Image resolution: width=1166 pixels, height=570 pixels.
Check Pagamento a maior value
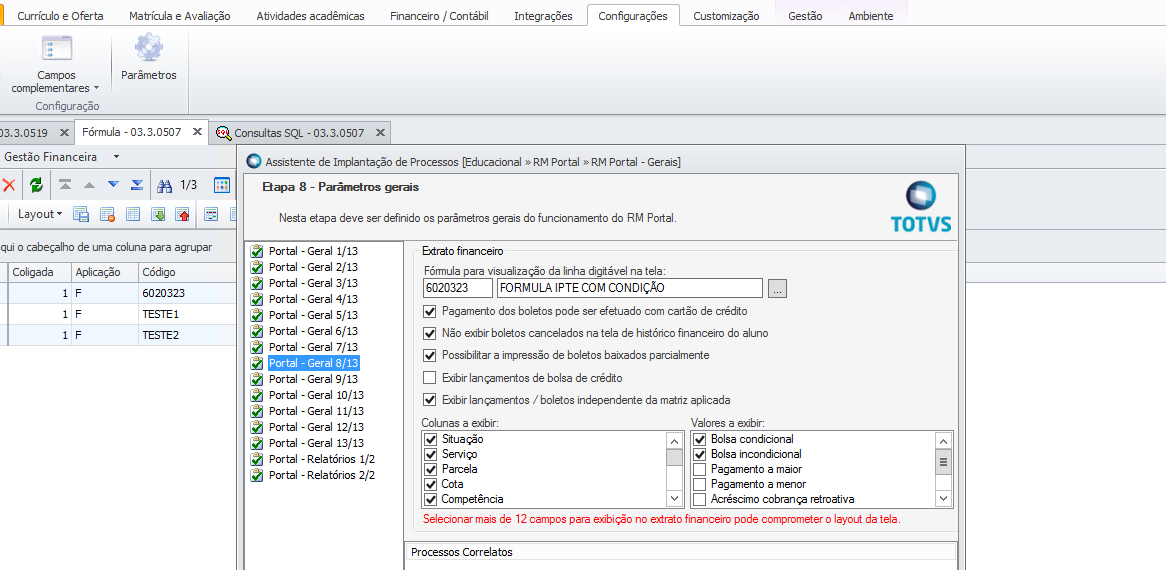699,469
